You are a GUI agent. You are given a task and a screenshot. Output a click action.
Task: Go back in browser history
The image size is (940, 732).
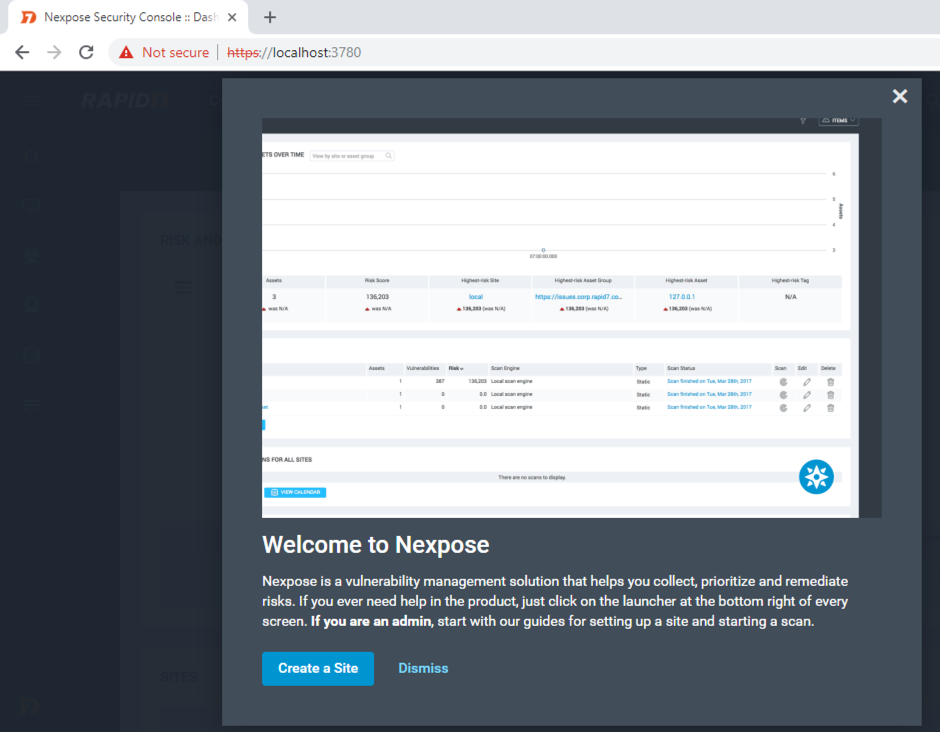coord(22,52)
